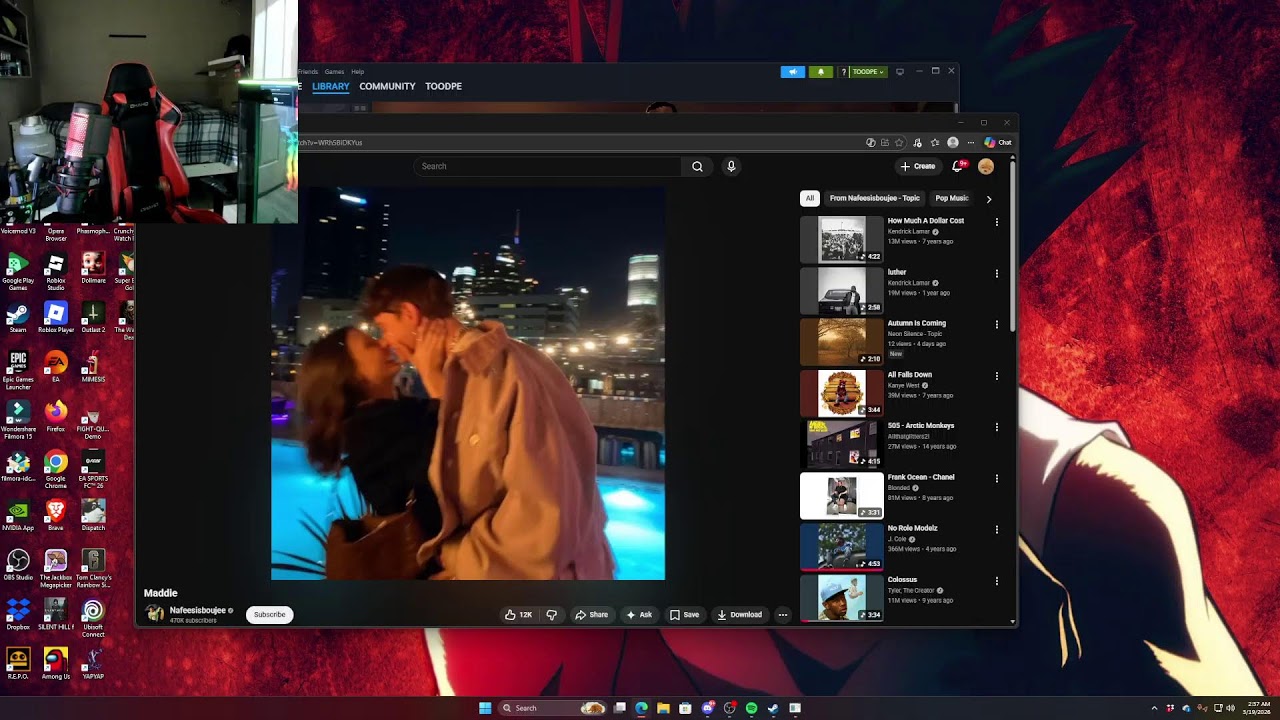This screenshot has height=720, width=1280.
Task: Dislike the video with thumbs down
Action: click(x=551, y=615)
